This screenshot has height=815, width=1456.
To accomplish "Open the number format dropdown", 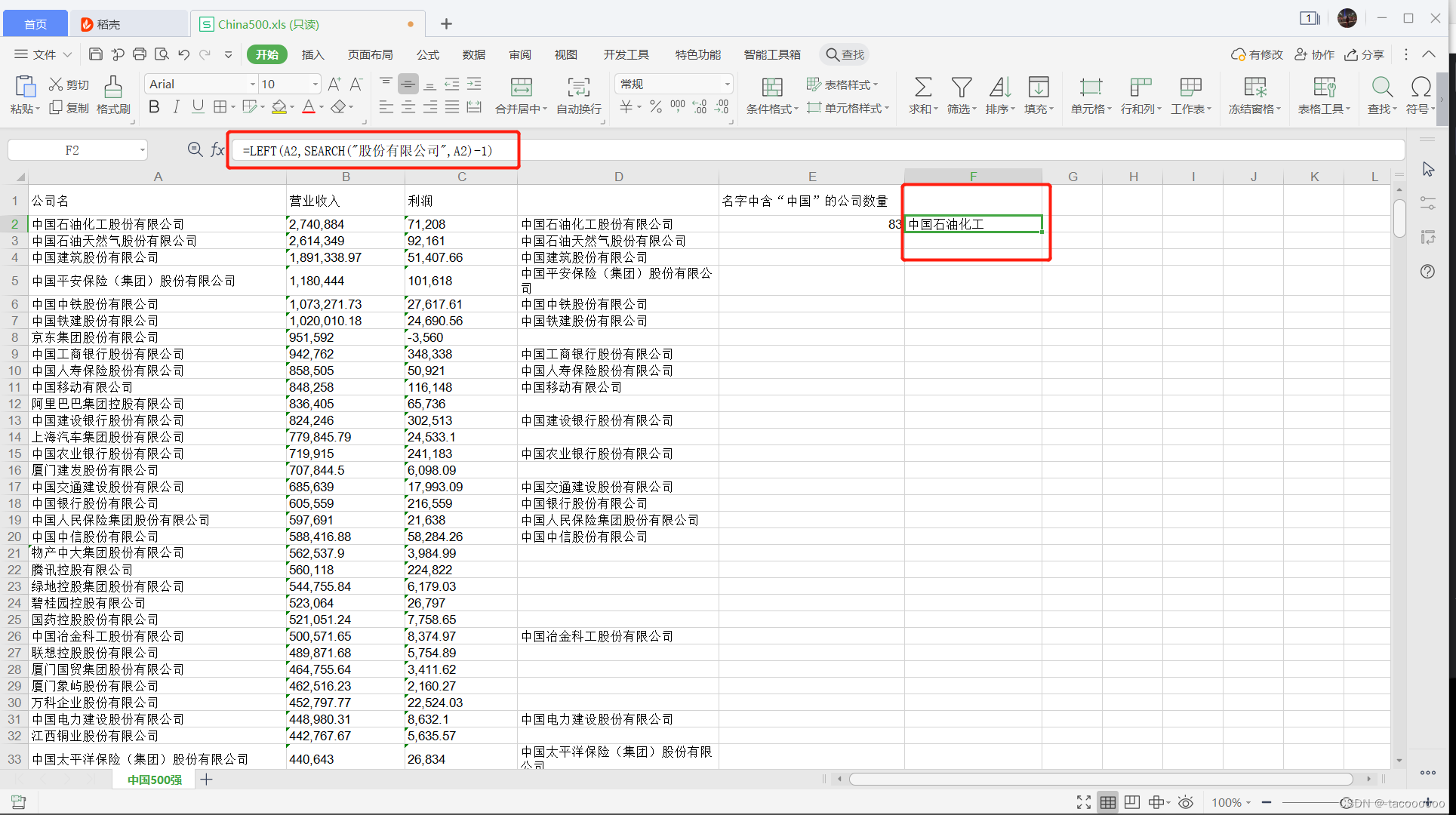I will pos(727,84).
